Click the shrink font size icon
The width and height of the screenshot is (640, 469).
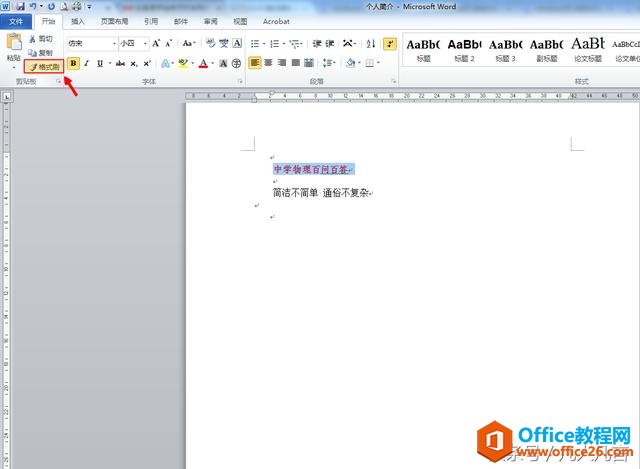click(x=169, y=43)
